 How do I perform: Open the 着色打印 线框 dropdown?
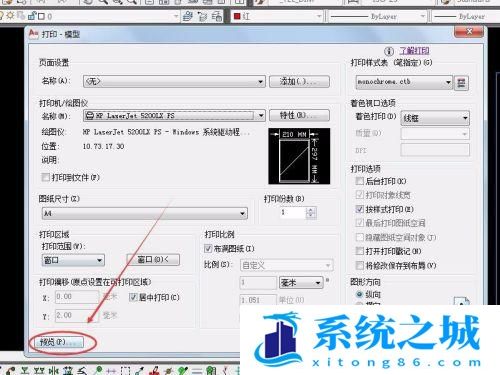435,118
